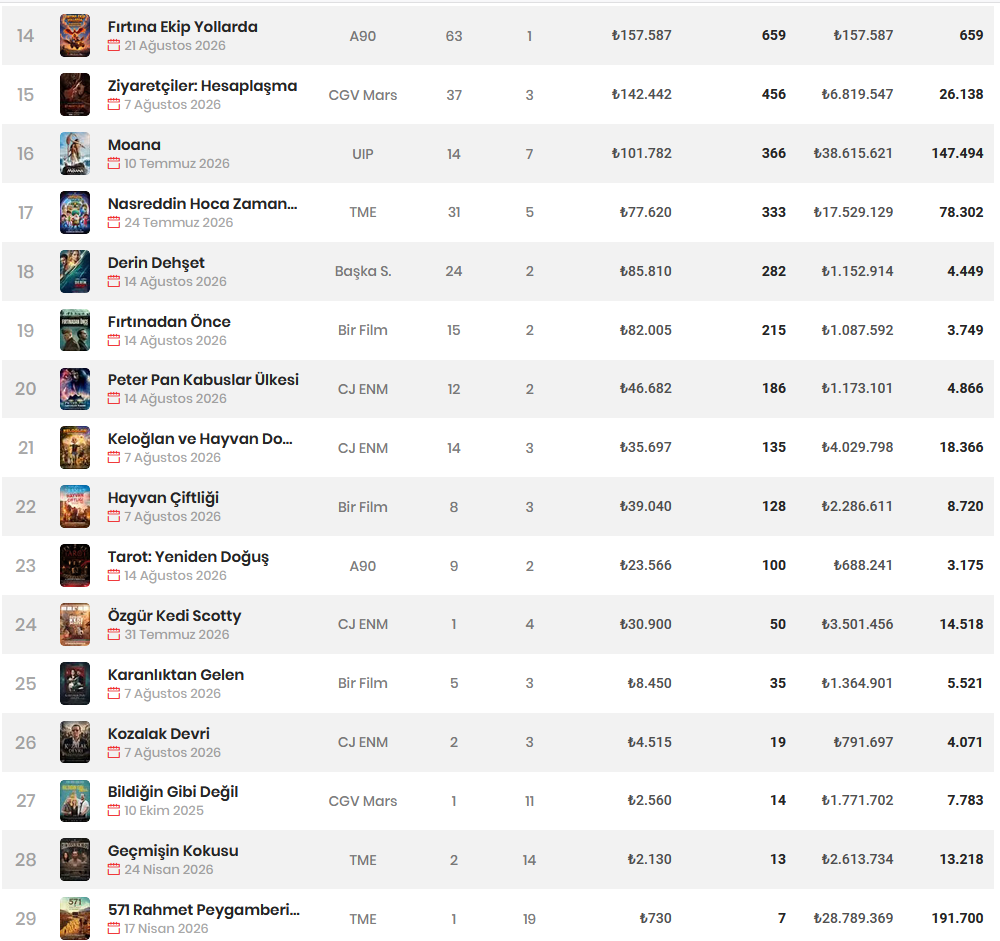Viewport: 1000px width, 941px height.
Task: Click the calendar icon under Özgür Kedi Scotty
Action: 114,635
